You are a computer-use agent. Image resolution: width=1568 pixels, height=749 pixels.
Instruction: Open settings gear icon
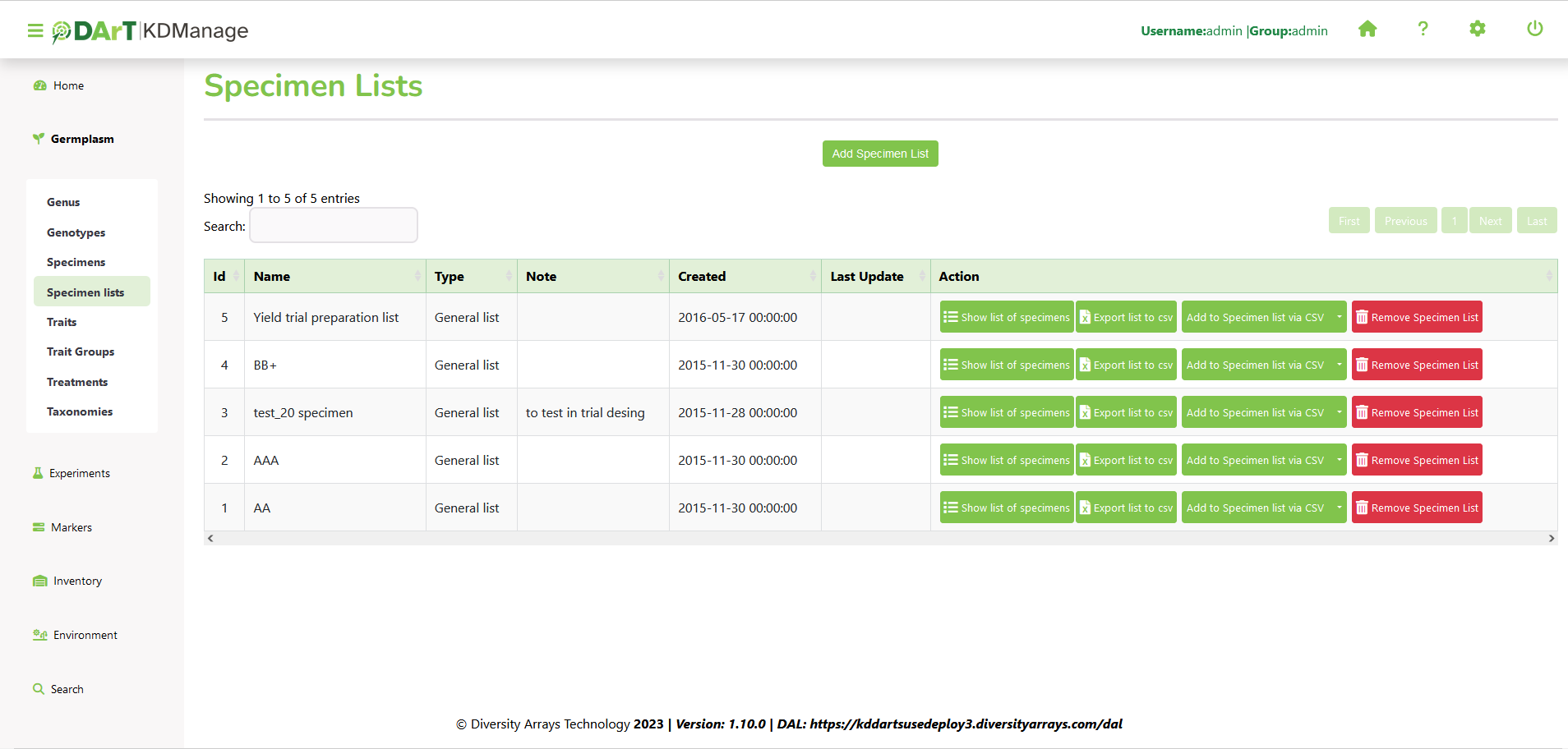point(1478,30)
